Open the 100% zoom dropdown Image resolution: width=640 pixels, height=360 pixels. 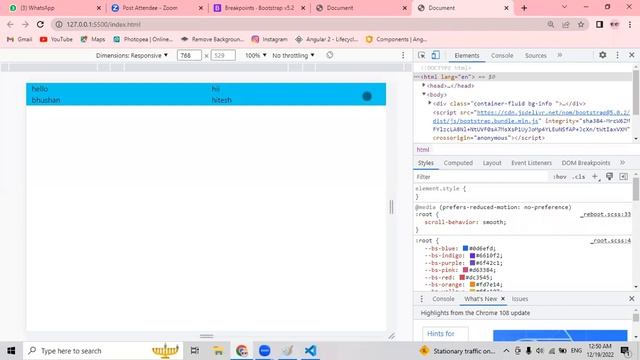[256, 55]
